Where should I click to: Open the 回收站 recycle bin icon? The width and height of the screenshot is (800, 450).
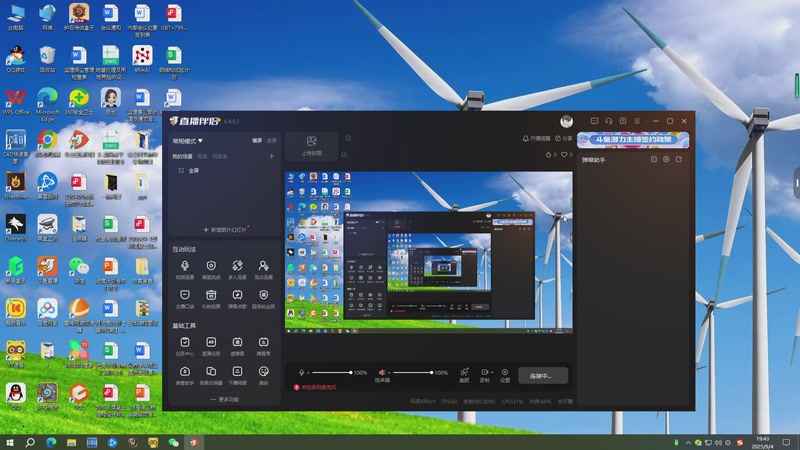click(x=47, y=60)
